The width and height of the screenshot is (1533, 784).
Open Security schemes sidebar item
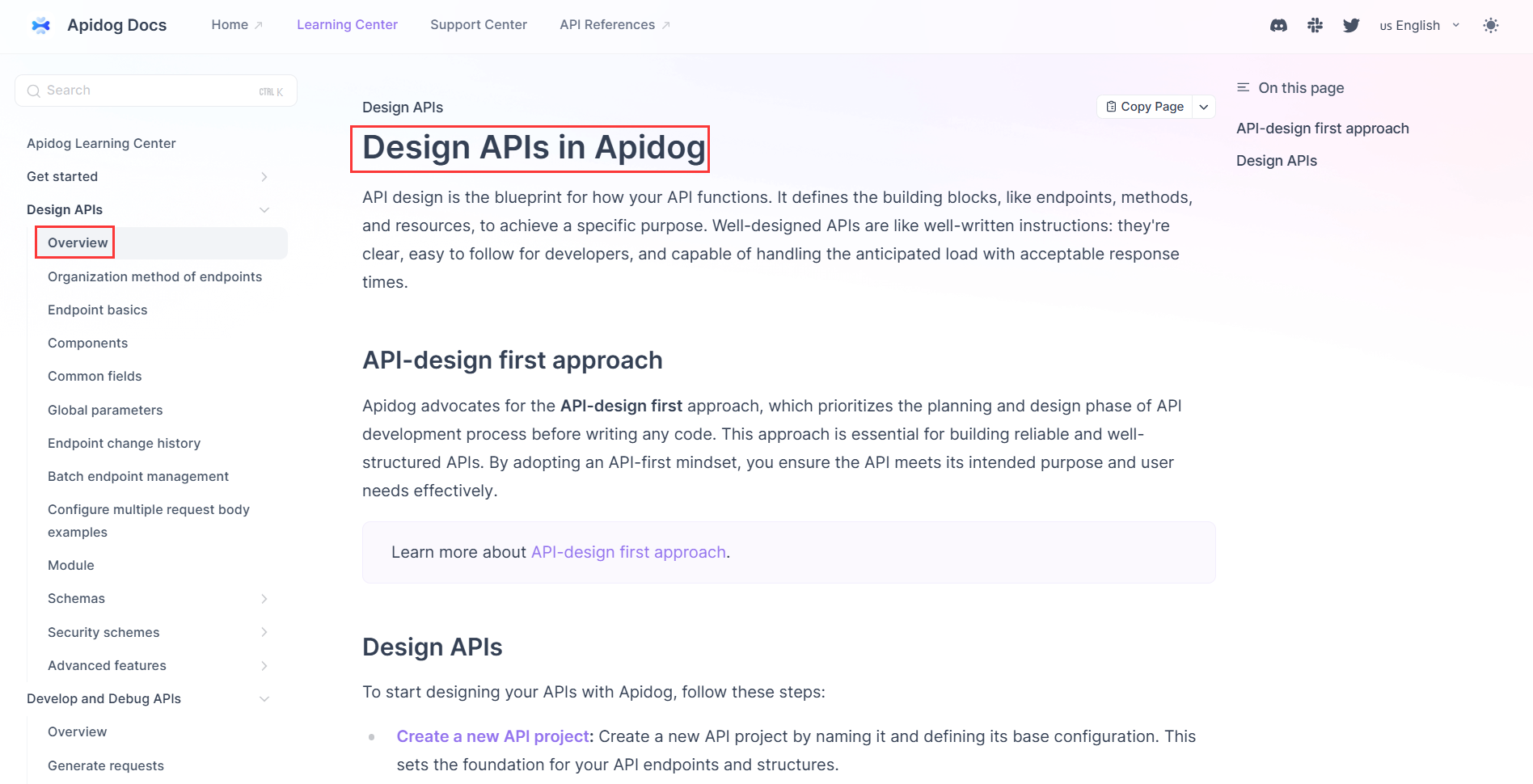(x=103, y=632)
